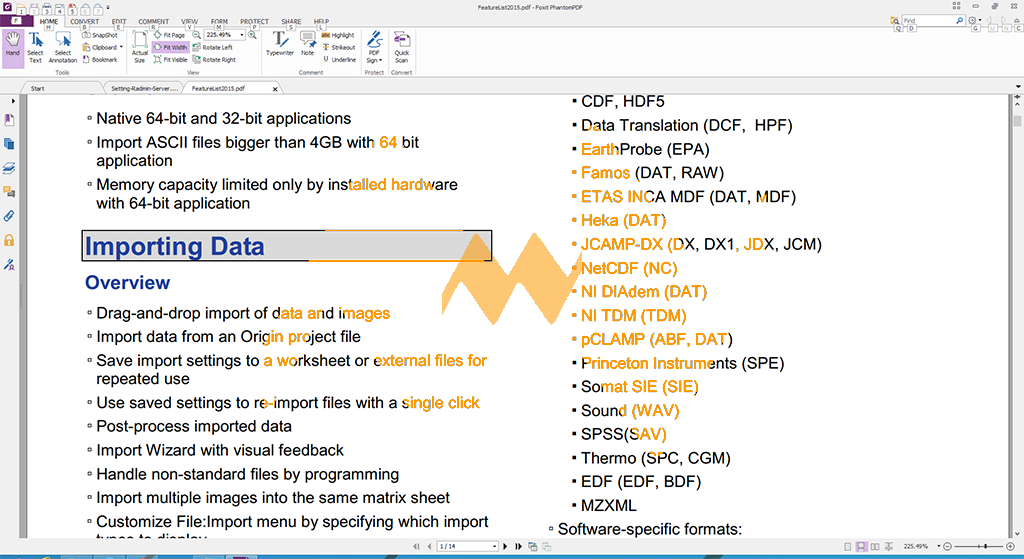
Task: Close the FeatureList2015.pdf tab
Action: click(275, 89)
